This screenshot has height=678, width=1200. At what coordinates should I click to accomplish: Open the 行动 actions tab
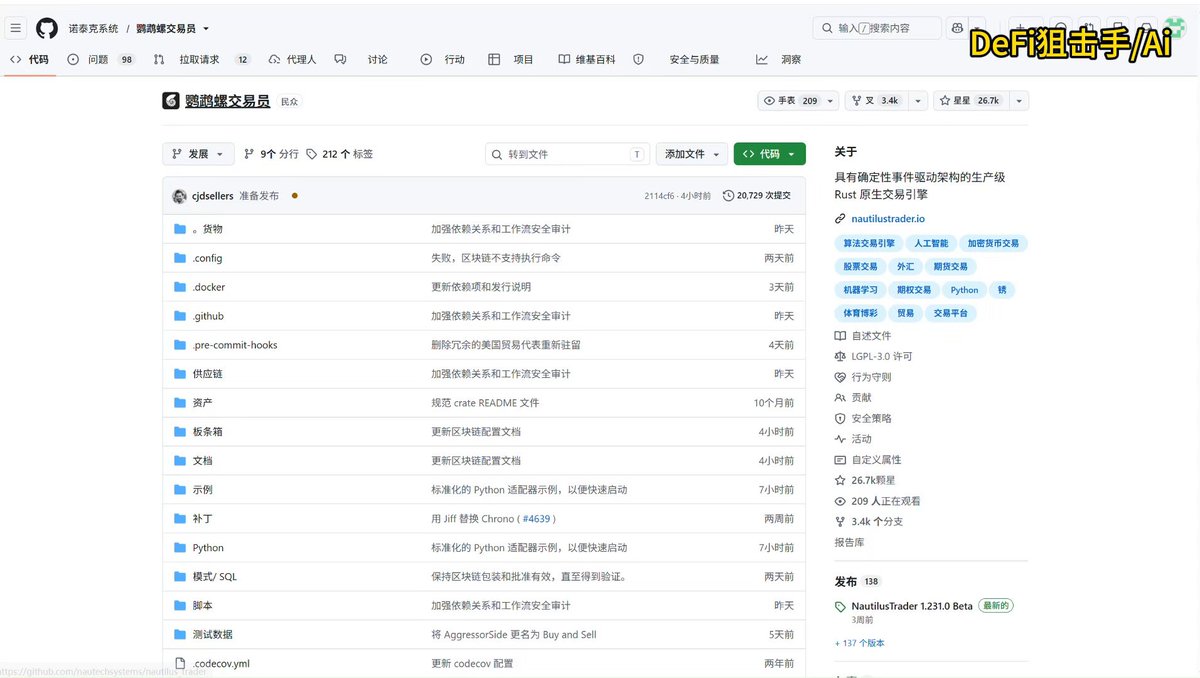[x=443, y=60]
